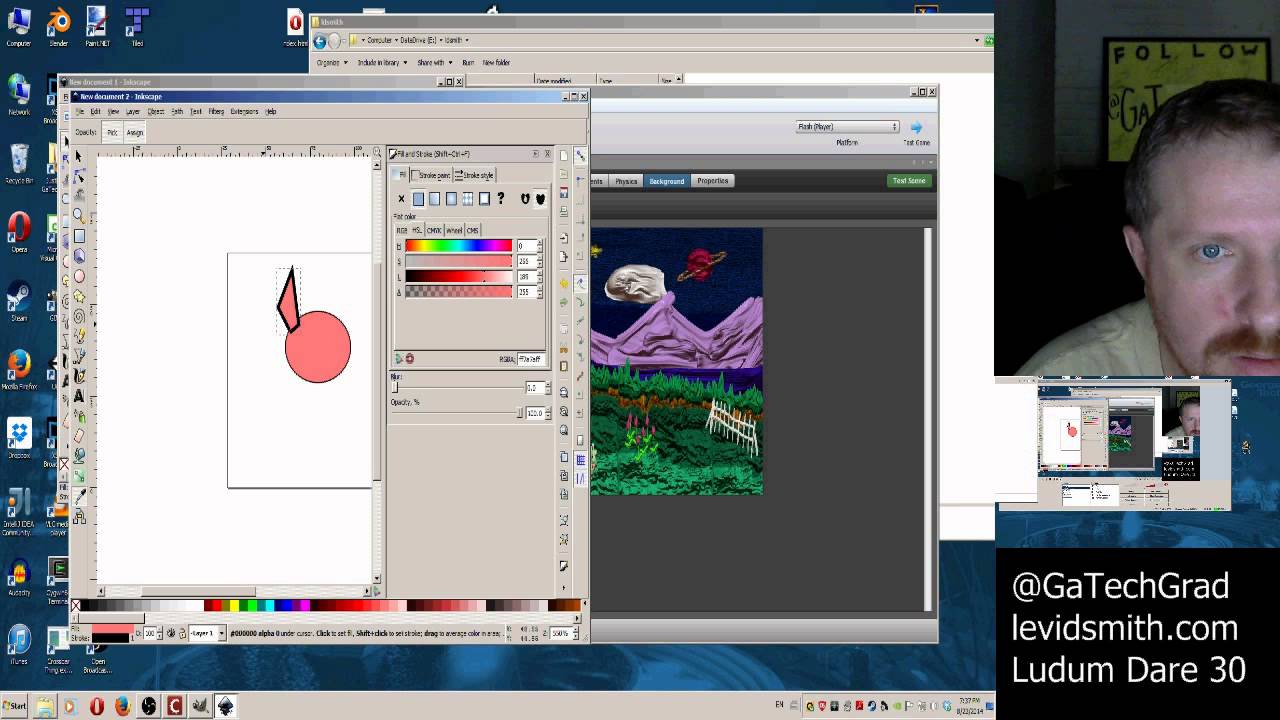Choose Swatch fill type
This screenshot has height=720, width=1280.
click(484, 199)
